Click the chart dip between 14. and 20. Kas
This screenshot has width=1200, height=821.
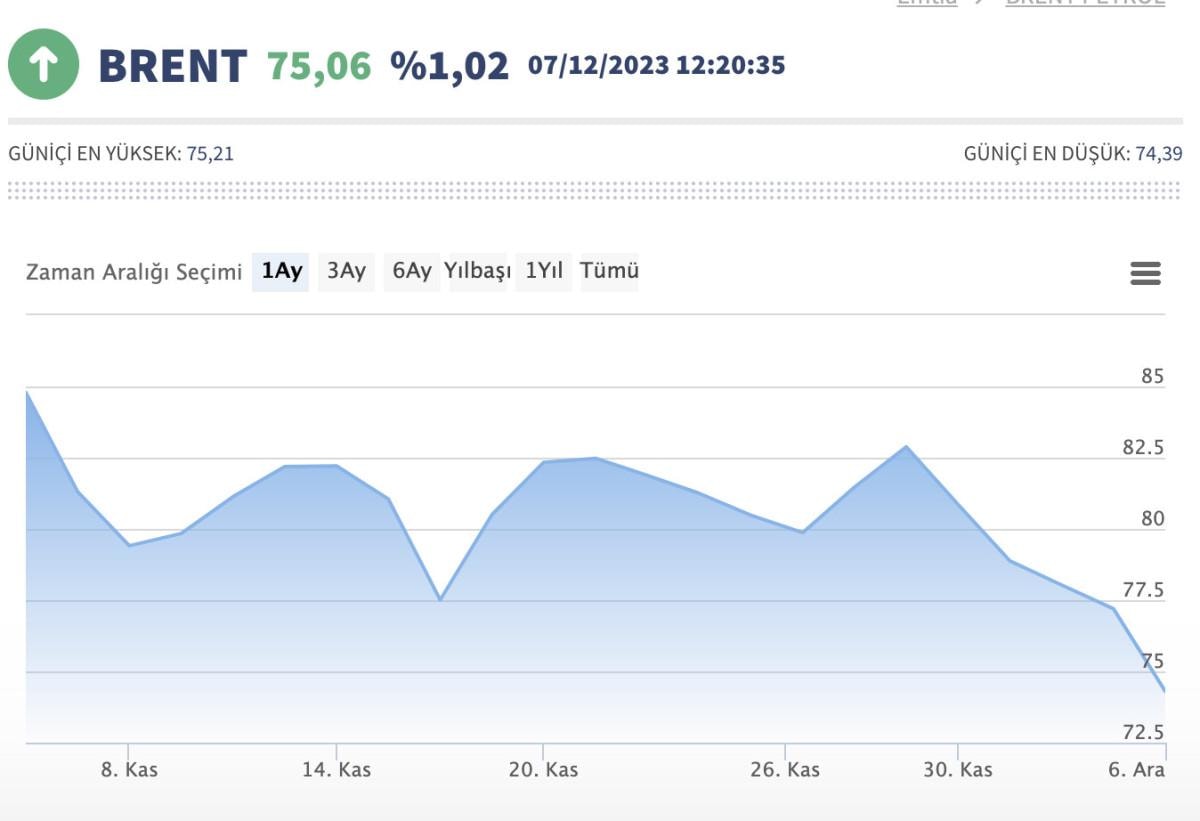[440, 599]
